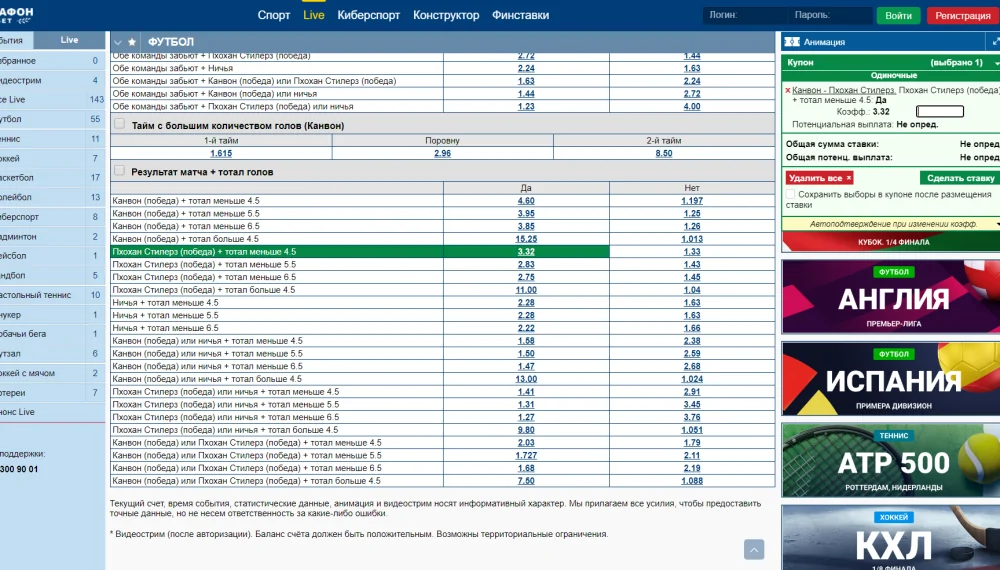The width and height of the screenshot is (1000, 570).
Task: Click the Анимация pitch icon
Action: [791, 42]
